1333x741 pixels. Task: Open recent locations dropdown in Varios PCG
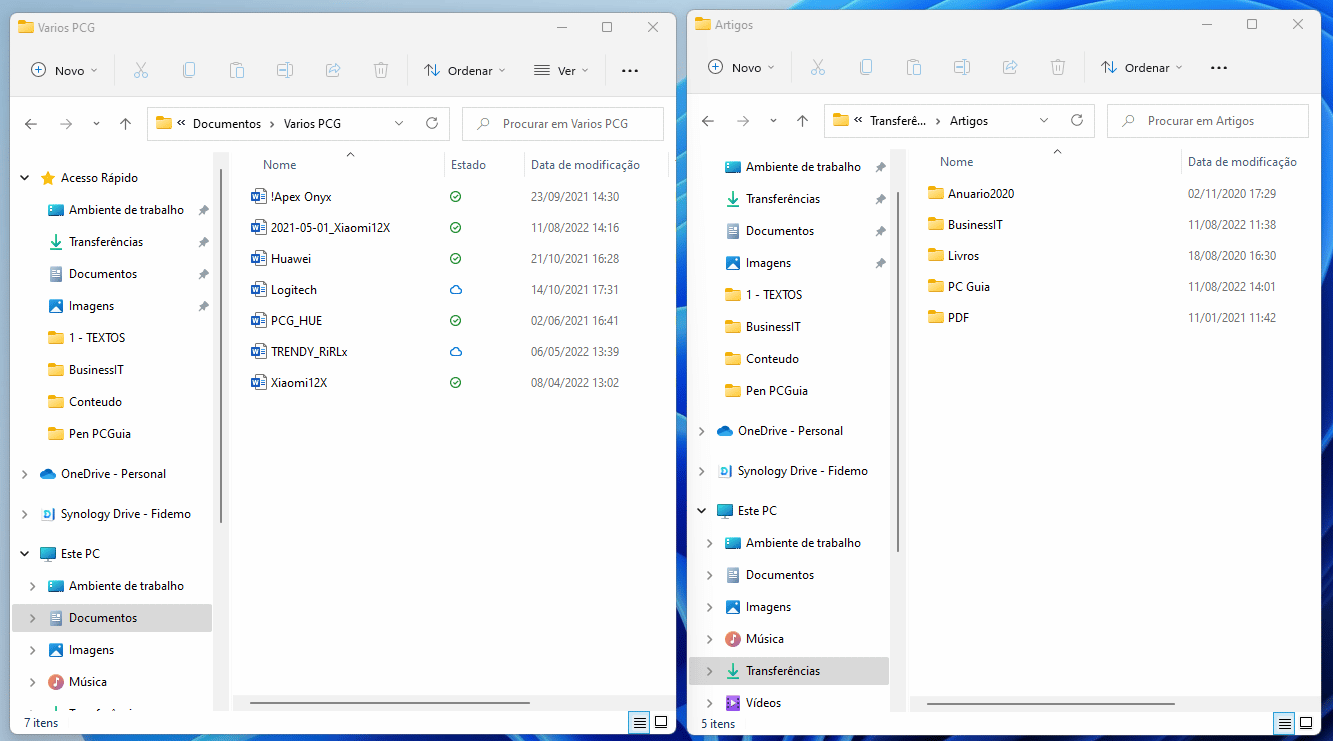96,124
